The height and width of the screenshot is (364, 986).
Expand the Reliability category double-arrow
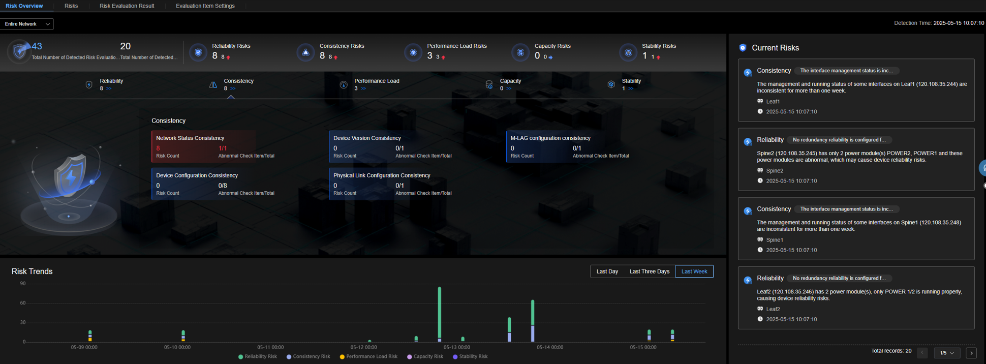109,89
